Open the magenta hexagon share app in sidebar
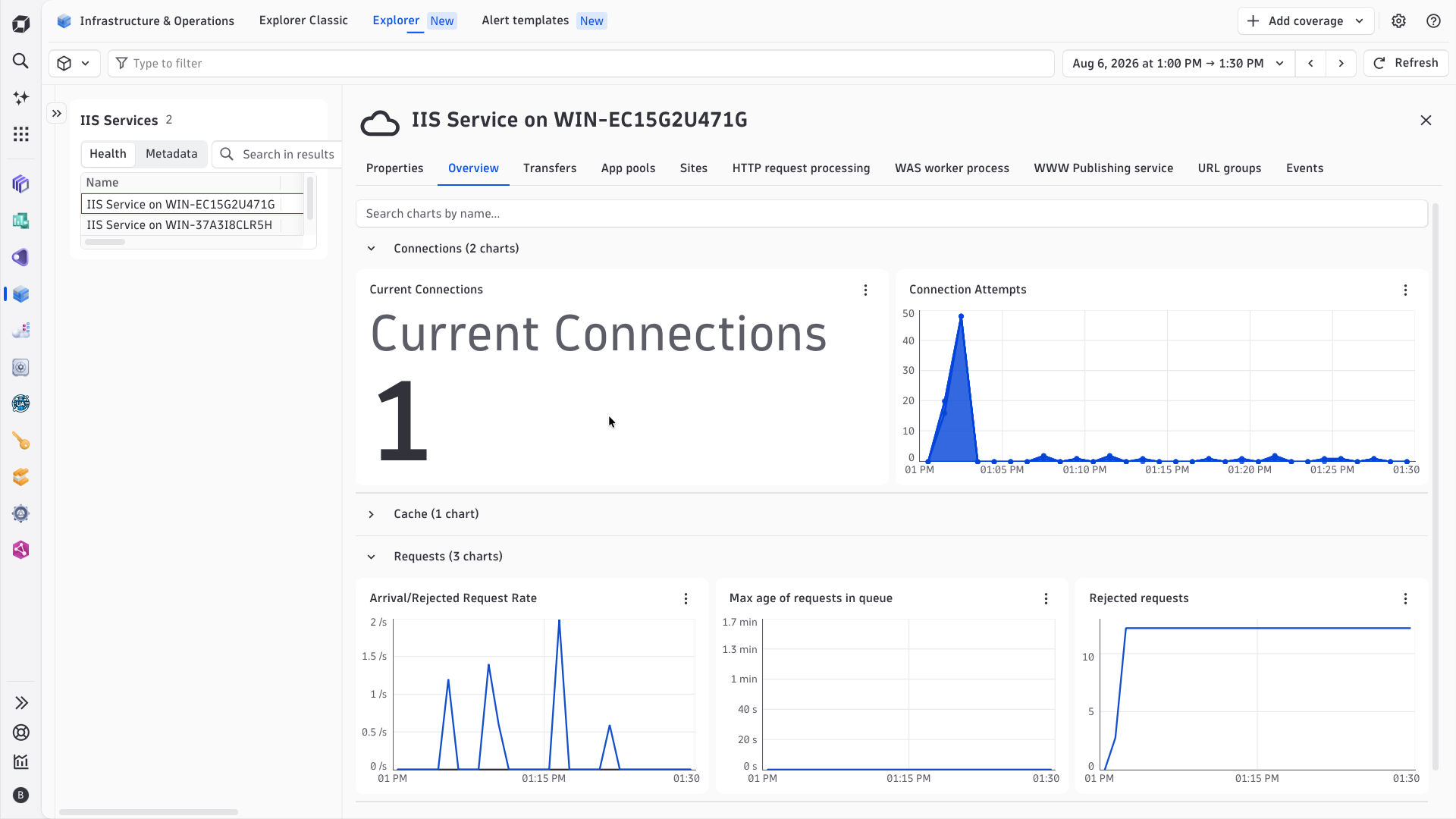Viewport: 1456px width, 819px height. click(21, 550)
